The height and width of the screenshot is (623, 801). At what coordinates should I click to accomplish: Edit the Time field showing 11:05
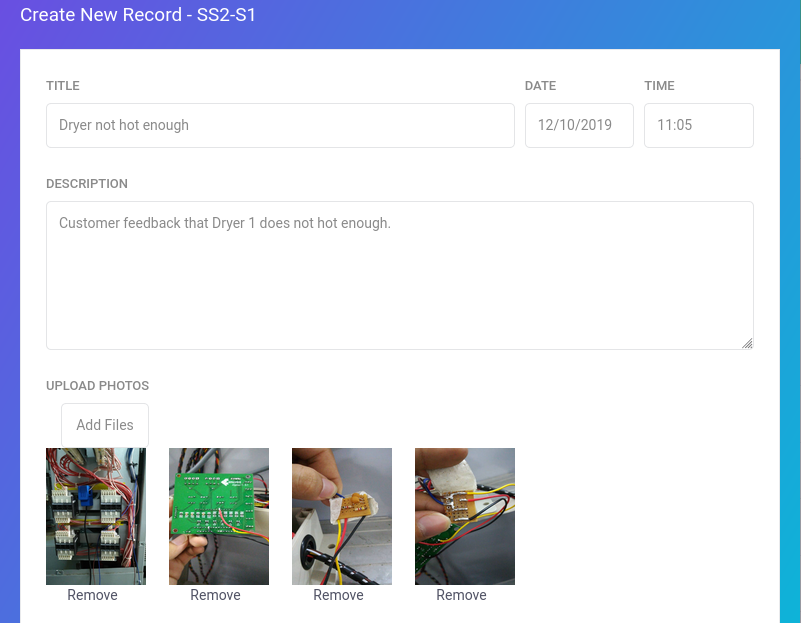click(x=699, y=126)
